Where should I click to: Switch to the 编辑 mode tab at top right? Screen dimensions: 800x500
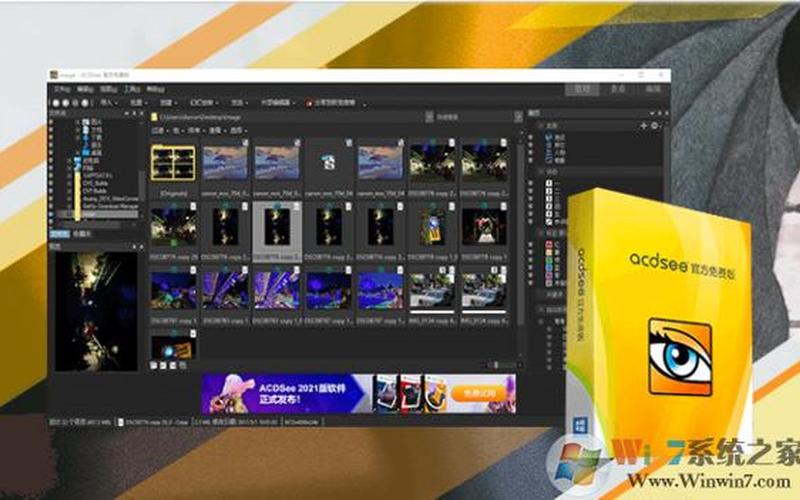[653, 89]
